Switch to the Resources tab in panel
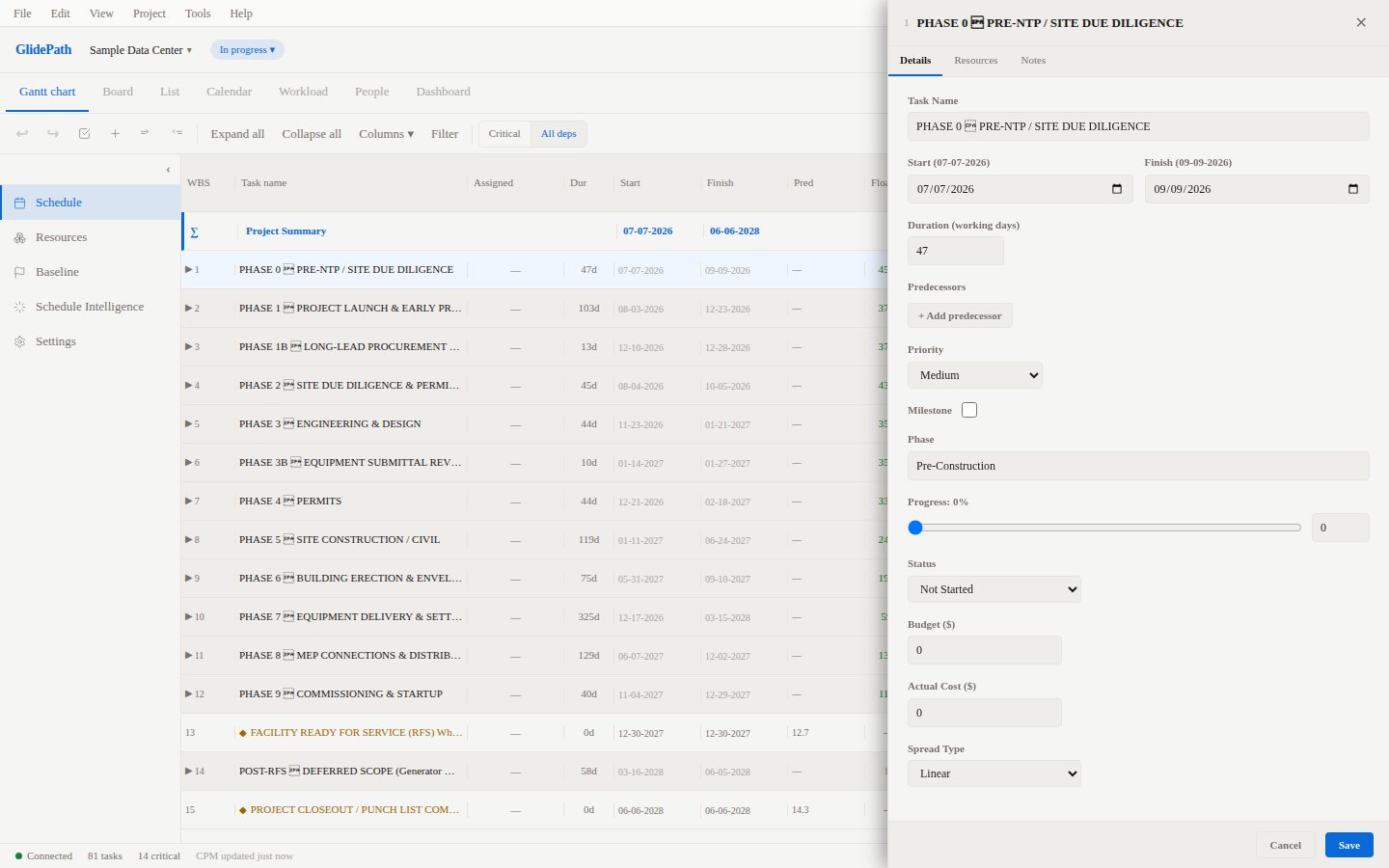 point(976,60)
